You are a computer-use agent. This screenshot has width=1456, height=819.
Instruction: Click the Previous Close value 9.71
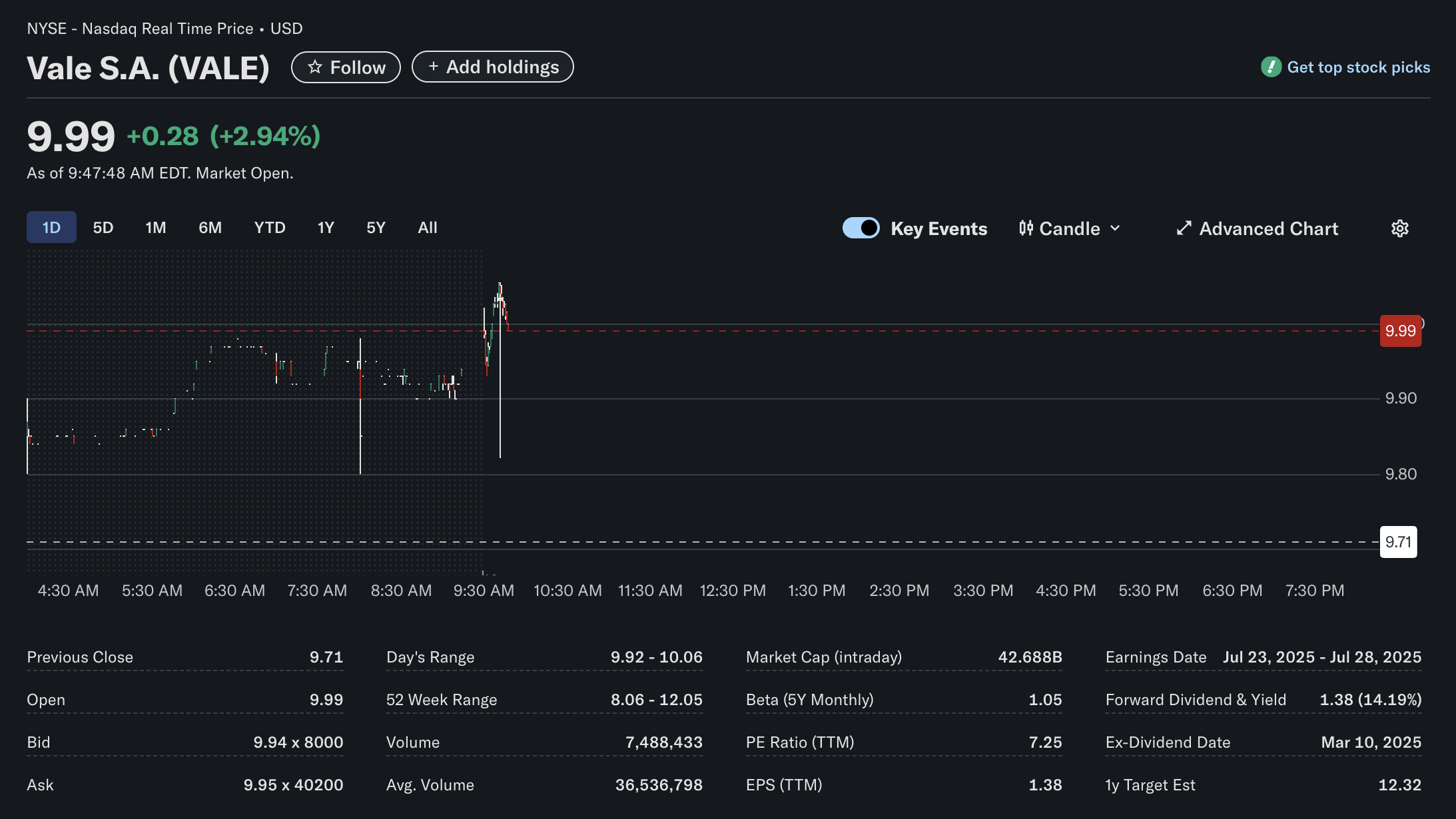tap(326, 657)
